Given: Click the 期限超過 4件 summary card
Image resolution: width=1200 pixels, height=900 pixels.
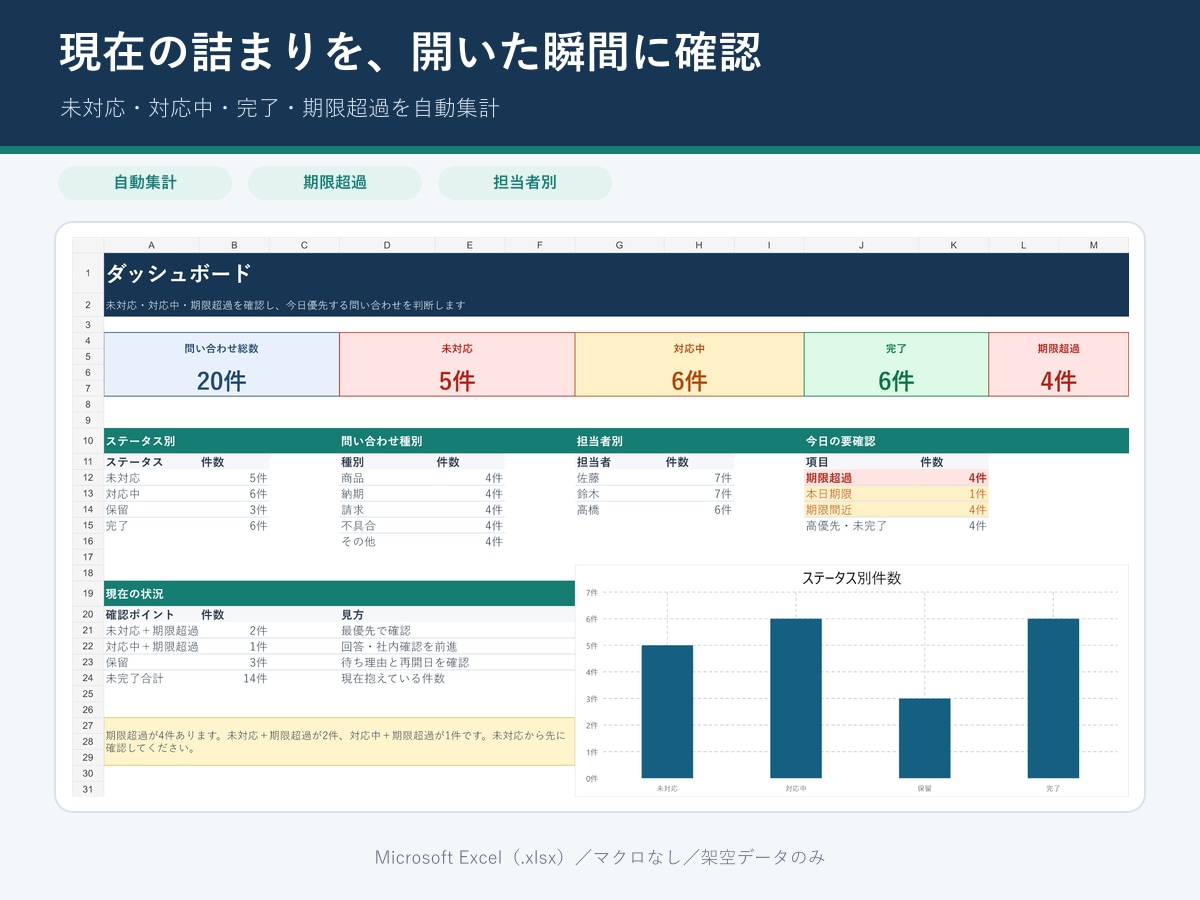Looking at the screenshot, I should (x=1058, y=364).
